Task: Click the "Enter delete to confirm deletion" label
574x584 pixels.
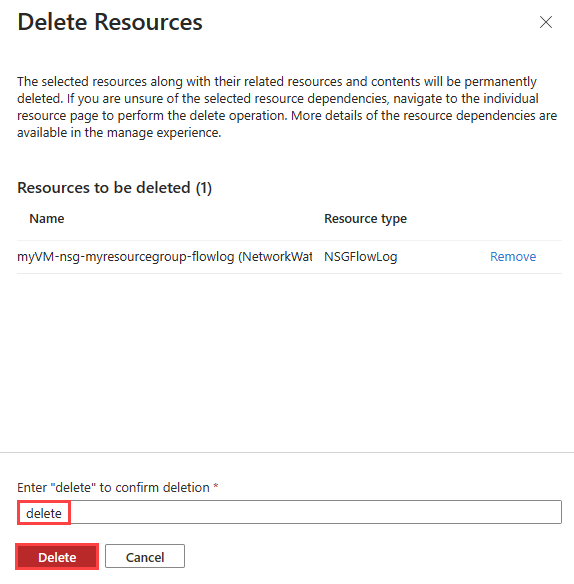Action: tap(113, 488)
